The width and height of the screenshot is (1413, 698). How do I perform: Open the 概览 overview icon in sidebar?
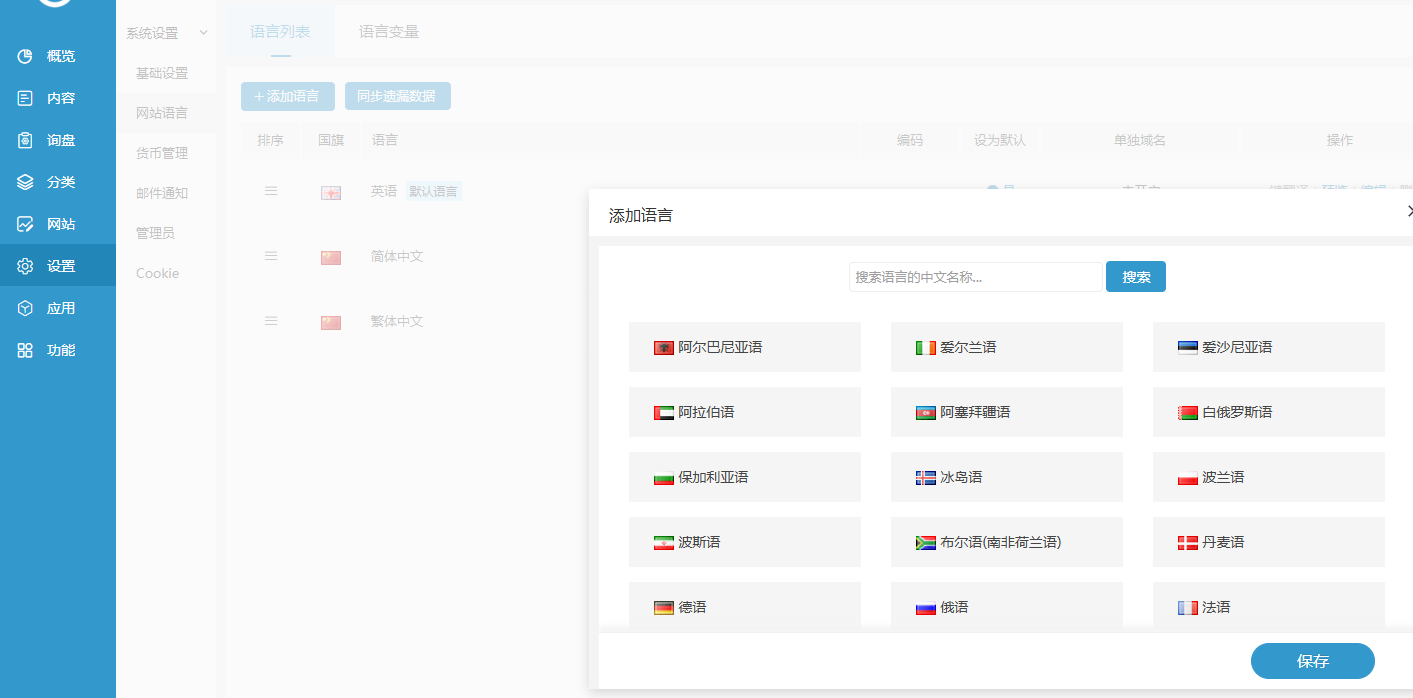click(26, 56)
